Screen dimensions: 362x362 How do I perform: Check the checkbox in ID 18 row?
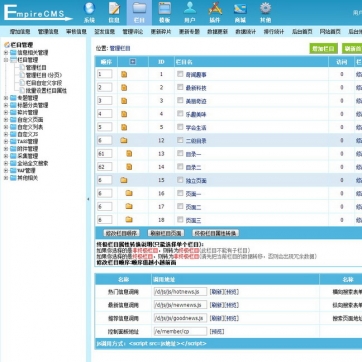click(180, 219)
